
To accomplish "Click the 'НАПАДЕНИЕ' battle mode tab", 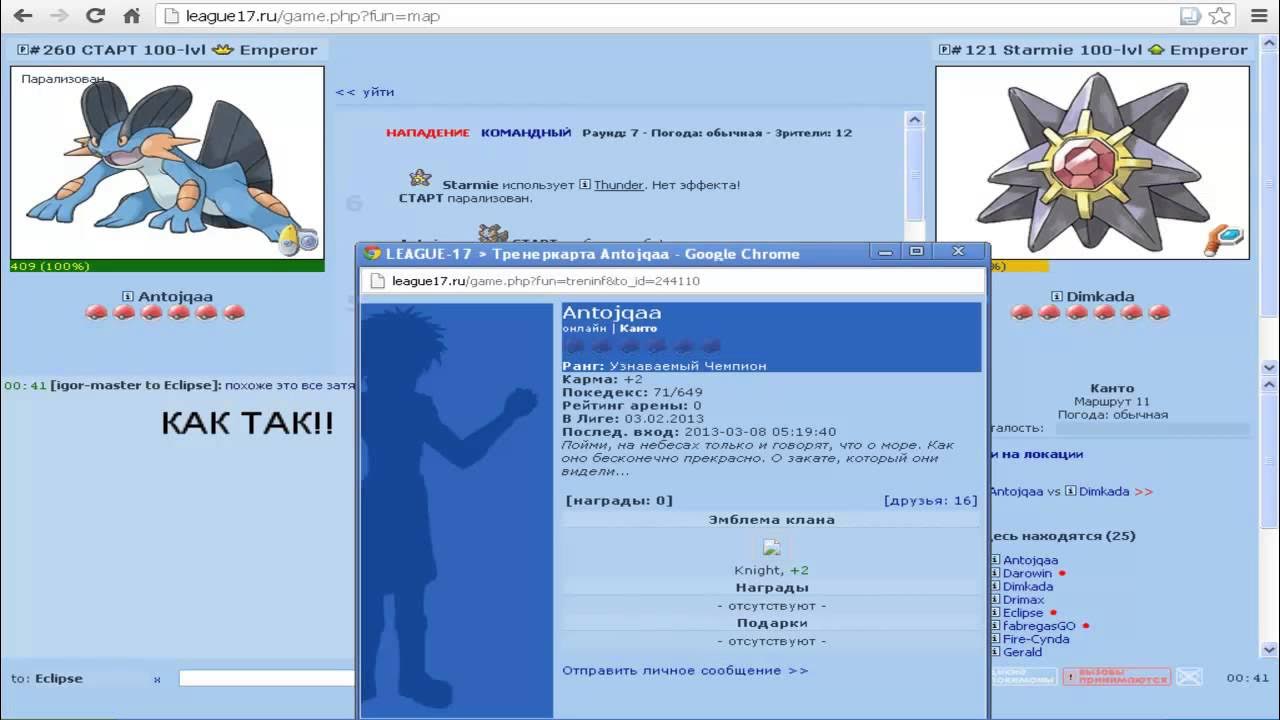I will [x=428, y=132].
